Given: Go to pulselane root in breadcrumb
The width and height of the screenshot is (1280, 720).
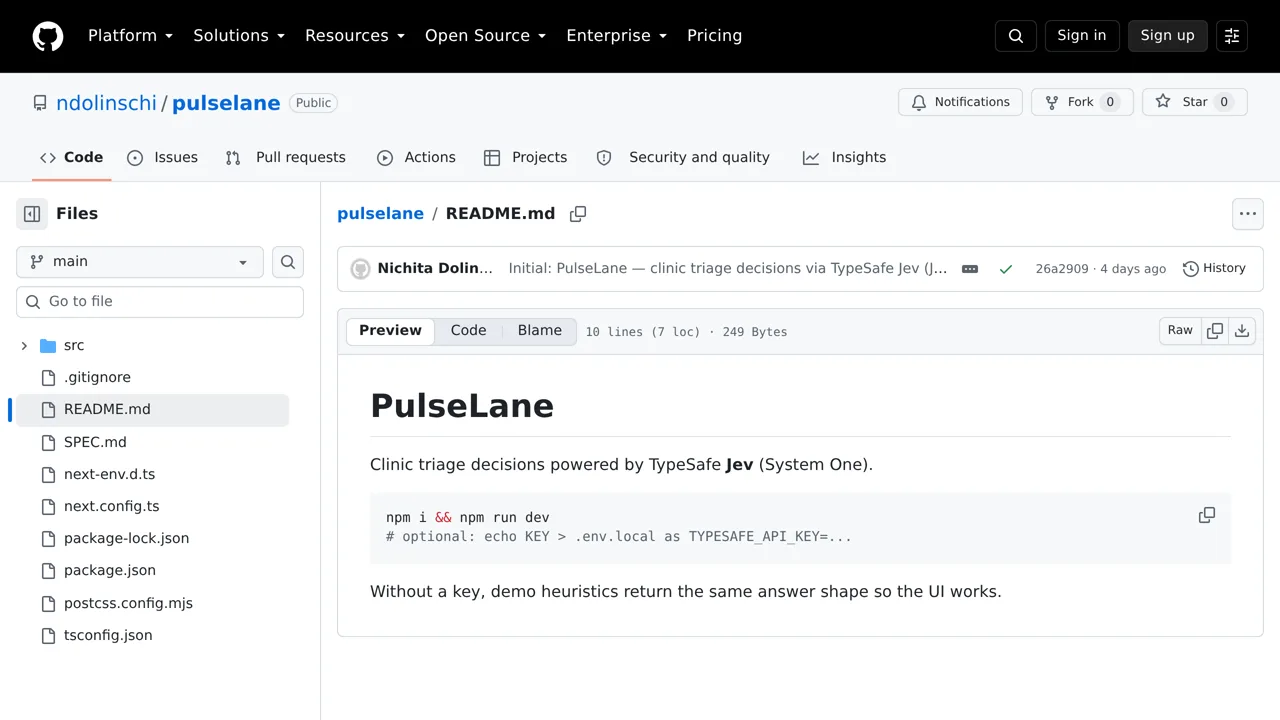Looking at the screenshot, I should point(380,214).
